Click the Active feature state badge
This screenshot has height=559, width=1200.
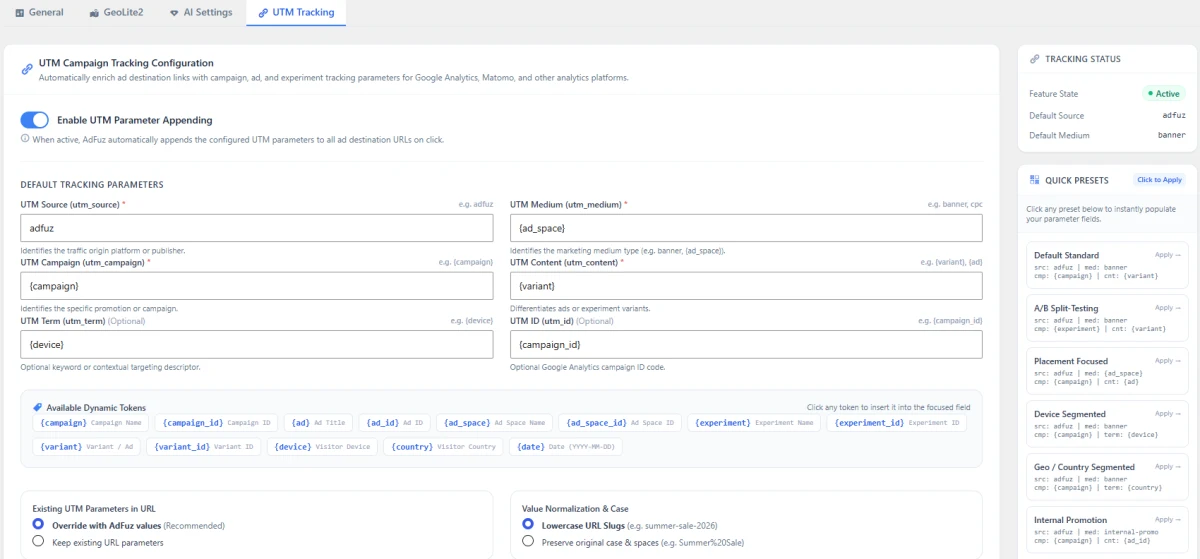click(x=1164, y=94)
